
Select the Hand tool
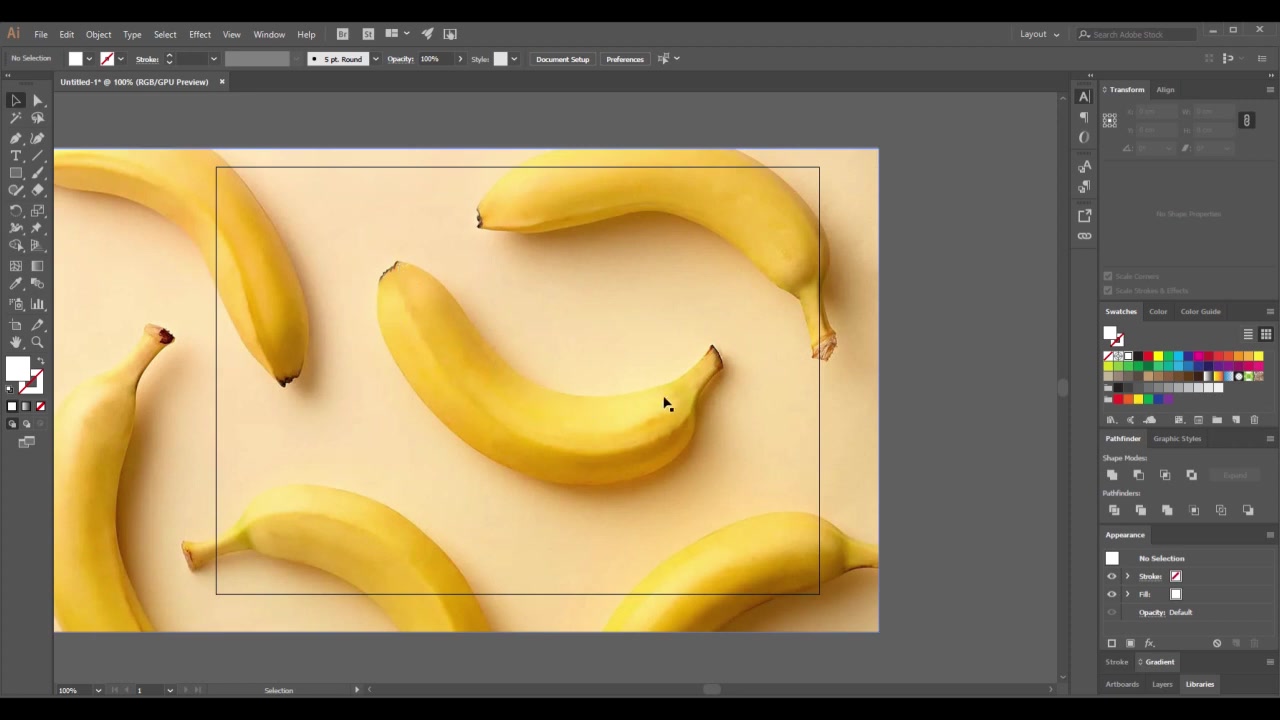(16, 341)
